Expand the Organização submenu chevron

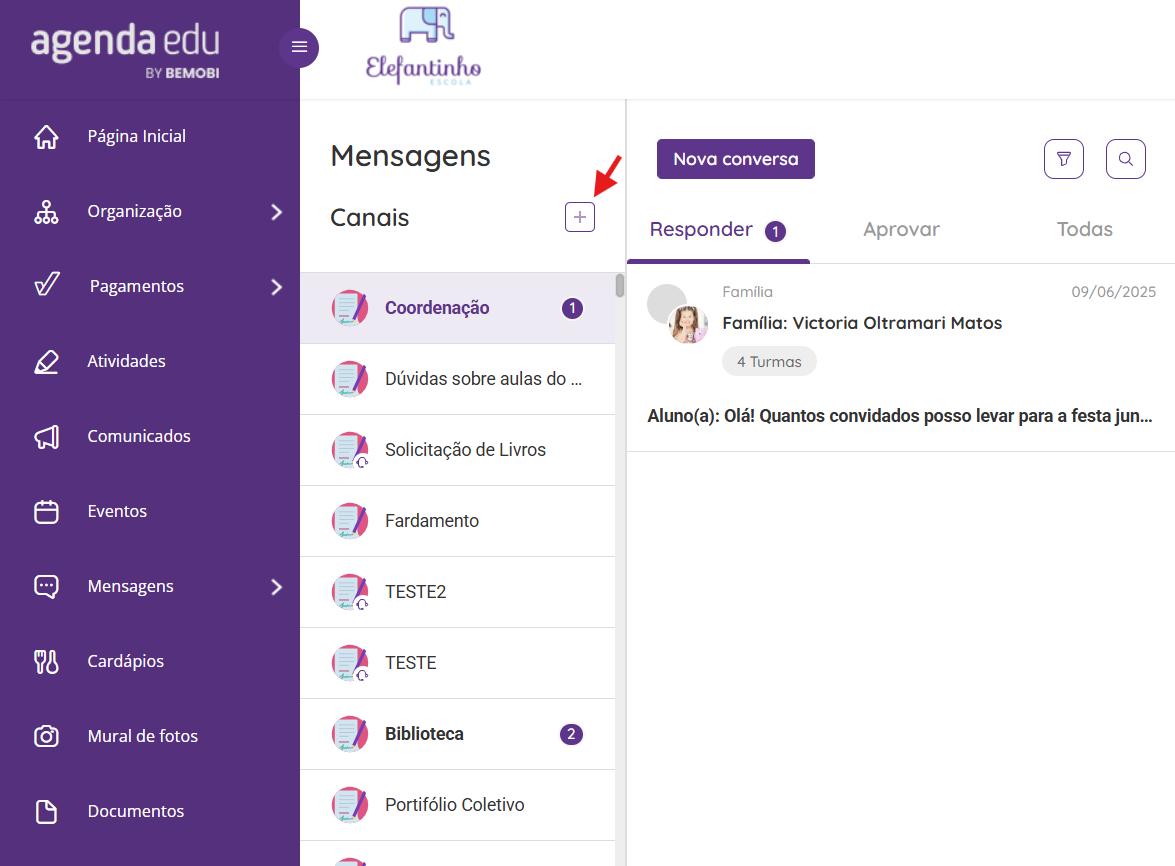pyautogui.click(x=277, y=212)
